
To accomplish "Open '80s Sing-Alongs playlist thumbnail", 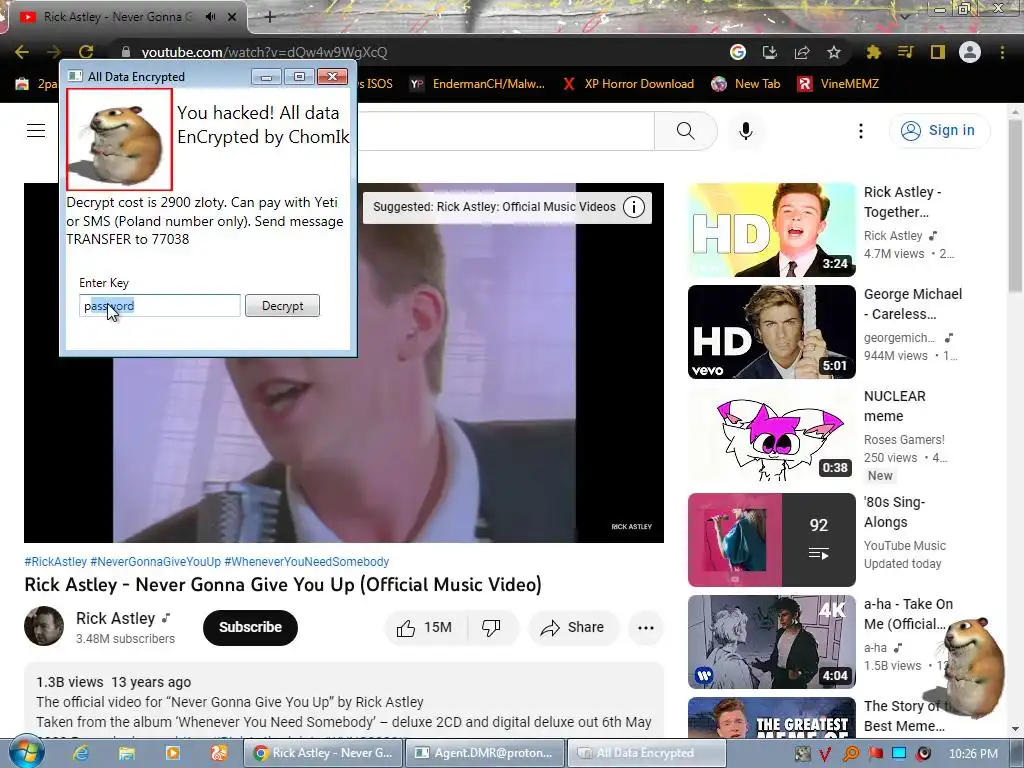I will click(771, 539).
